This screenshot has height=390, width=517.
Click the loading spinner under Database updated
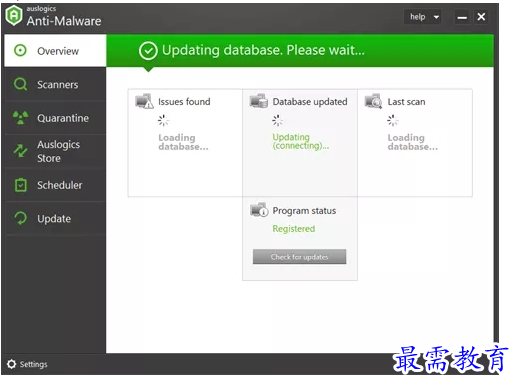(x=277, y=120)
